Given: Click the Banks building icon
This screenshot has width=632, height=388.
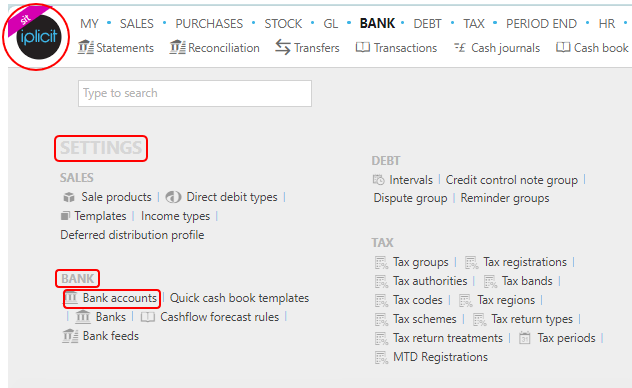Looking at the screenshot, I should pos(83,317).
